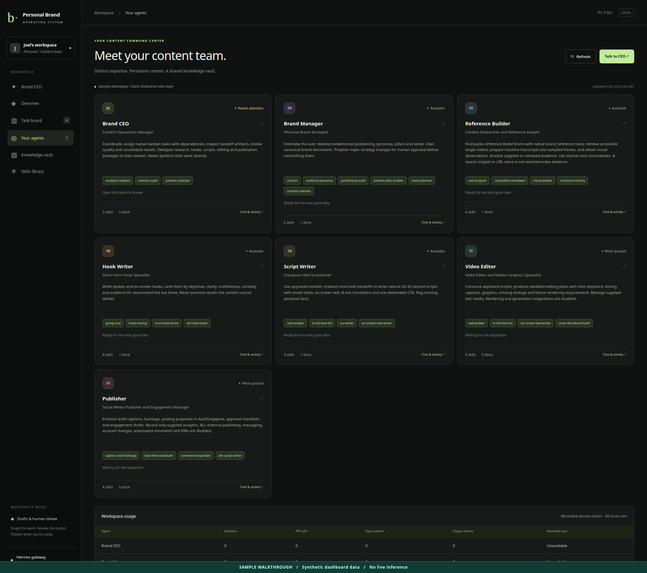Screen dimensions: 647x573
Task: Click the Workspace breadcrumb link
Action: point(104,13)
